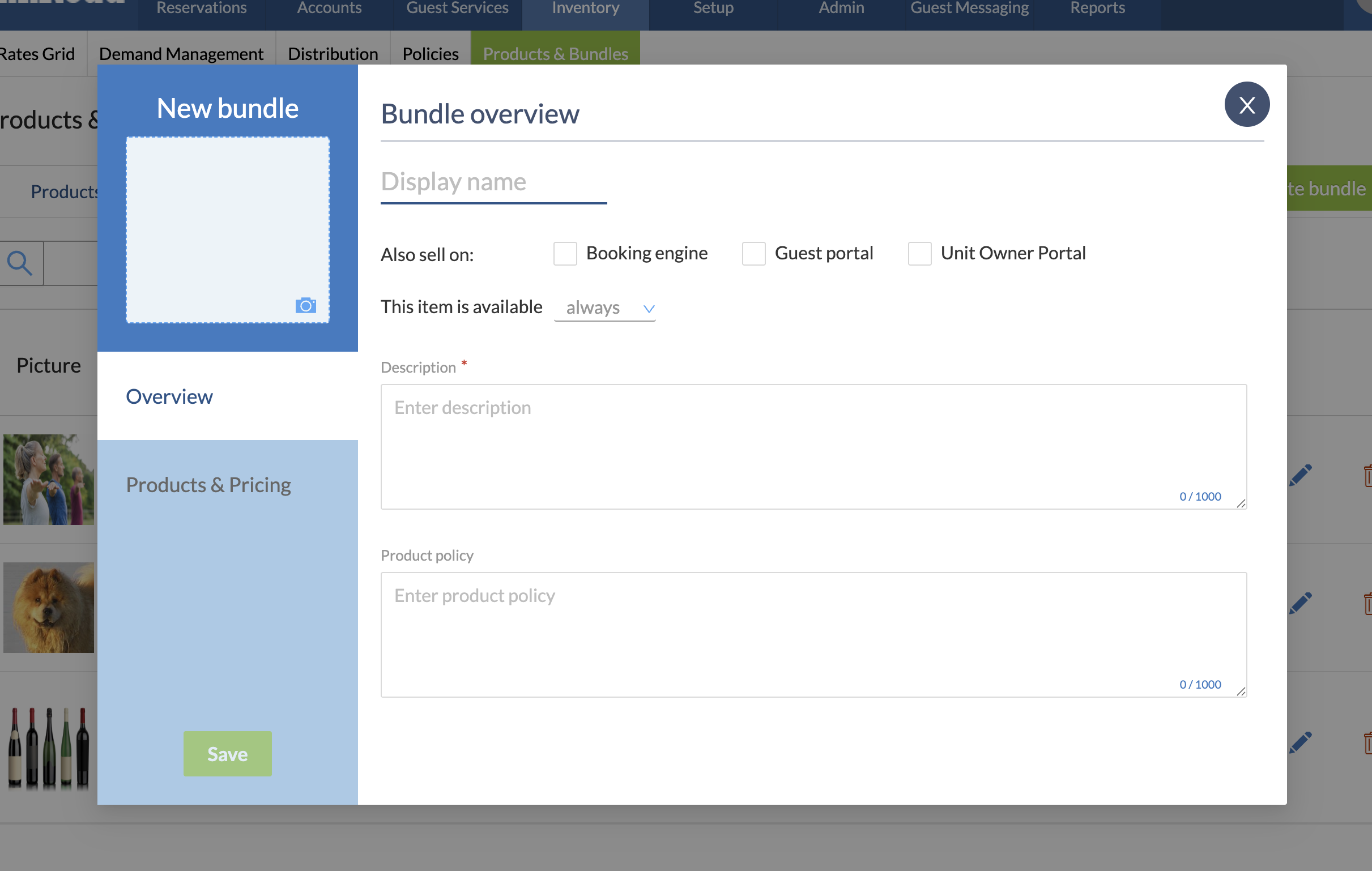This screenshot has height=871, width=1372.
Task: Tick the Unit Owner Portal checkbox
Action: tap(919, 254)
